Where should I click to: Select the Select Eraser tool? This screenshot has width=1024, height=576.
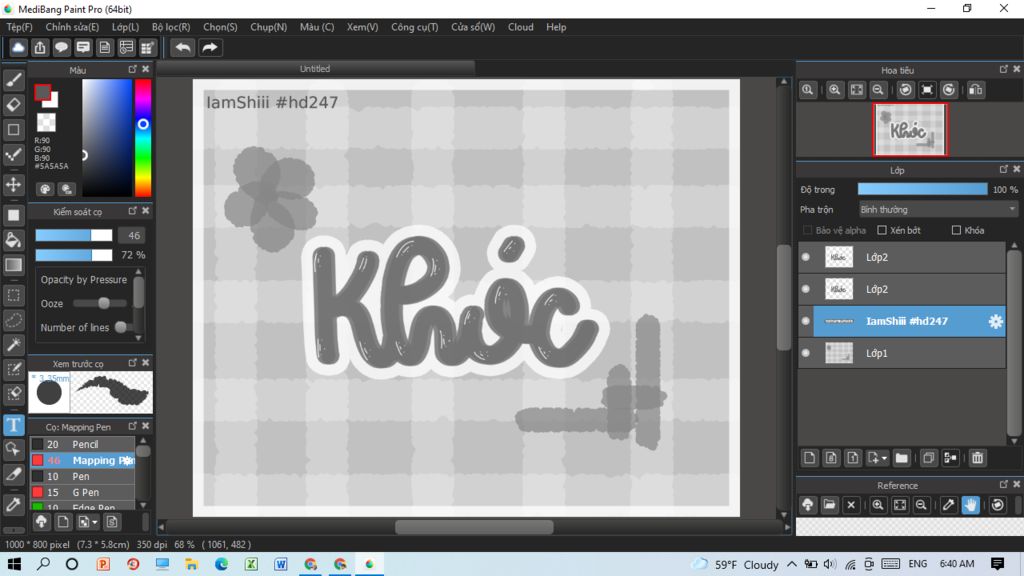(x=14, y=394)
